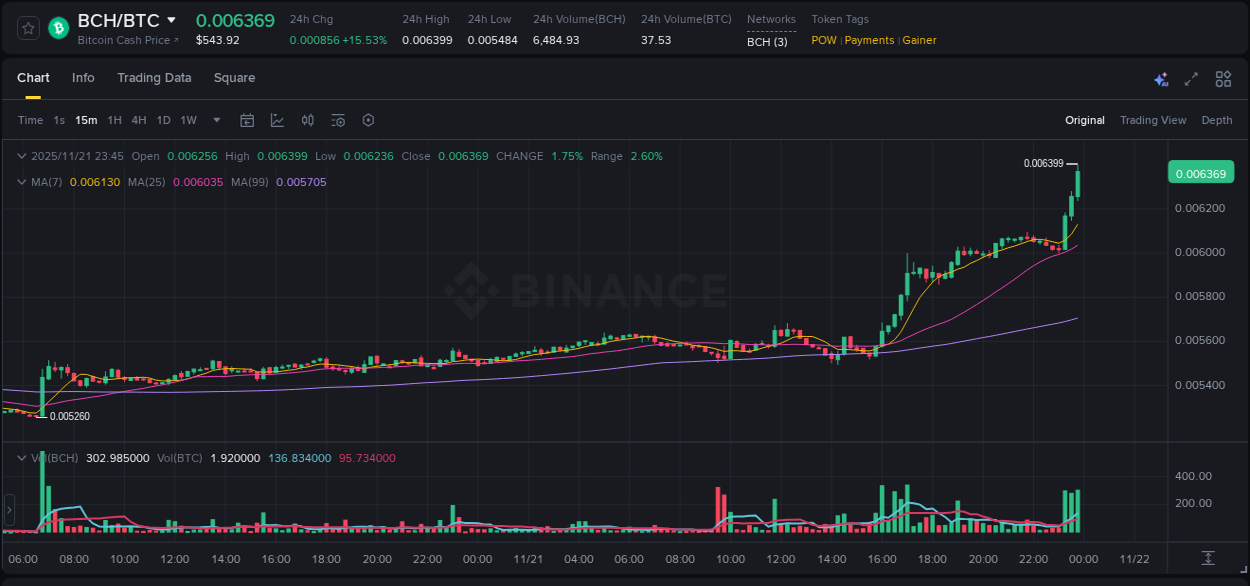
Task: Click the highlighted green price label 0.006369
Action: 1200,172
